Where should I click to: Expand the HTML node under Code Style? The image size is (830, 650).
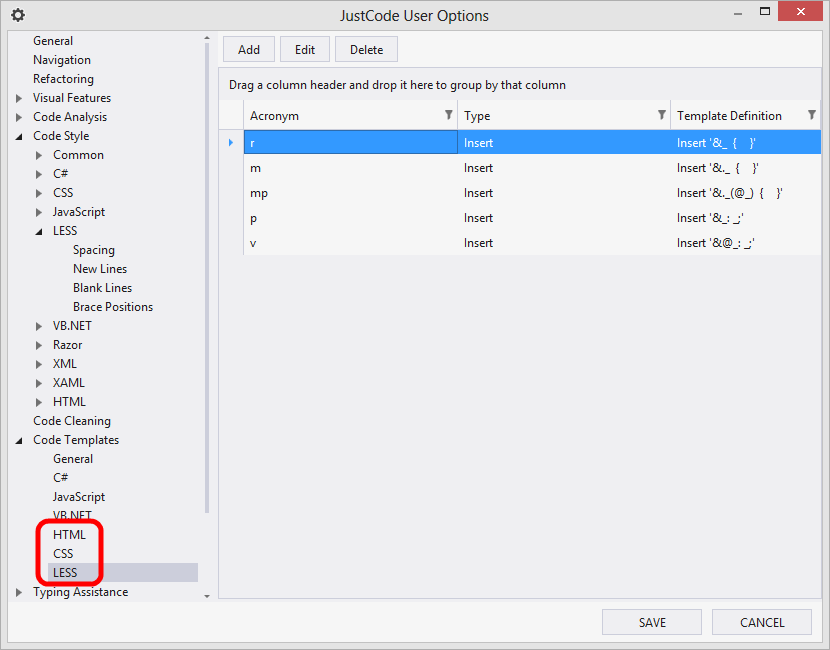pyautogui.click(x=39, y=403)
